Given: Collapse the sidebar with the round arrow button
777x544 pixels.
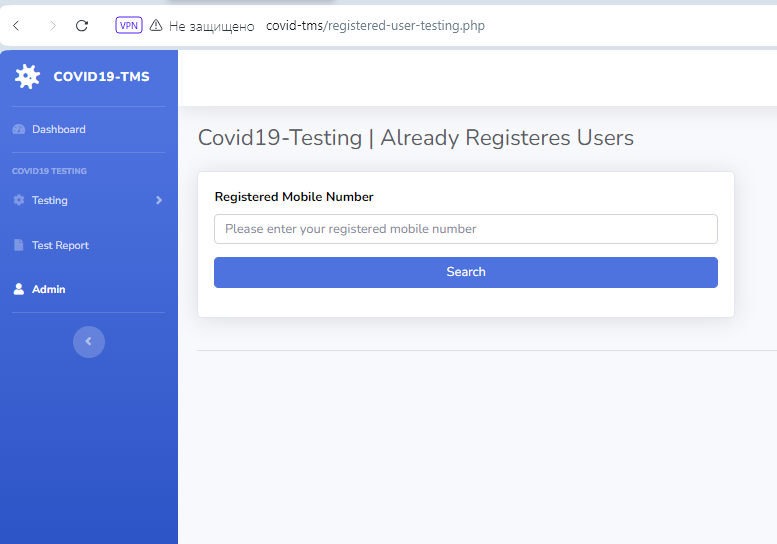Looking at the screenshot, I should pos(89,342).
